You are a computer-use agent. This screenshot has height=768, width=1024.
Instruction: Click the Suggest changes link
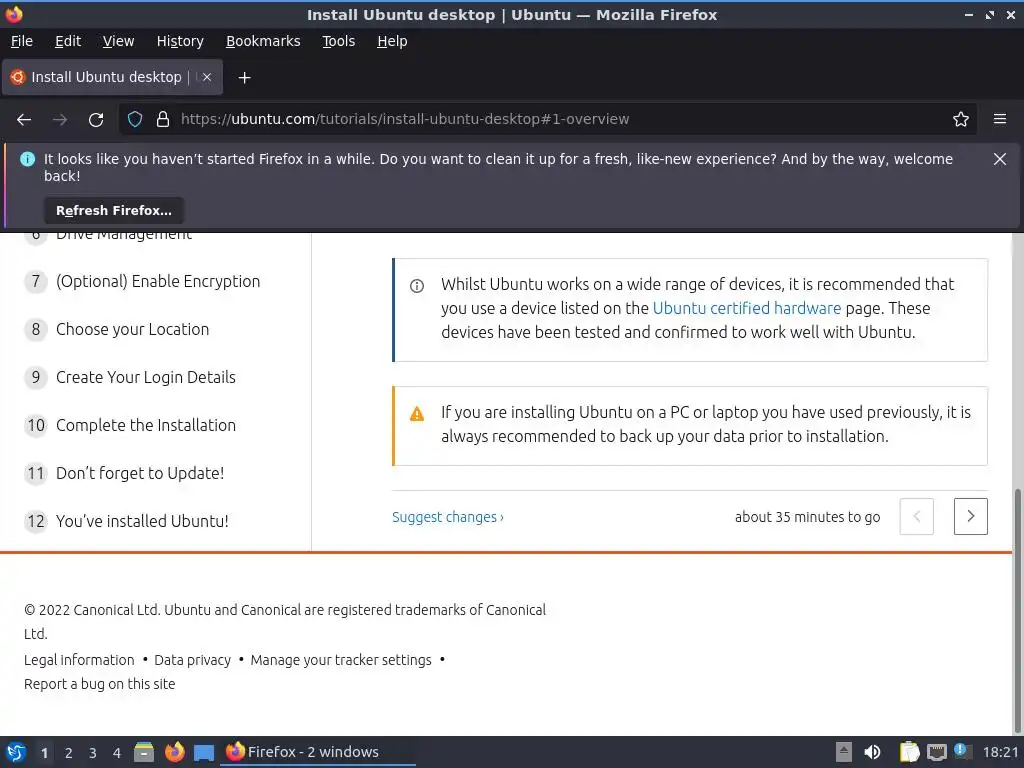coord(447,517)
